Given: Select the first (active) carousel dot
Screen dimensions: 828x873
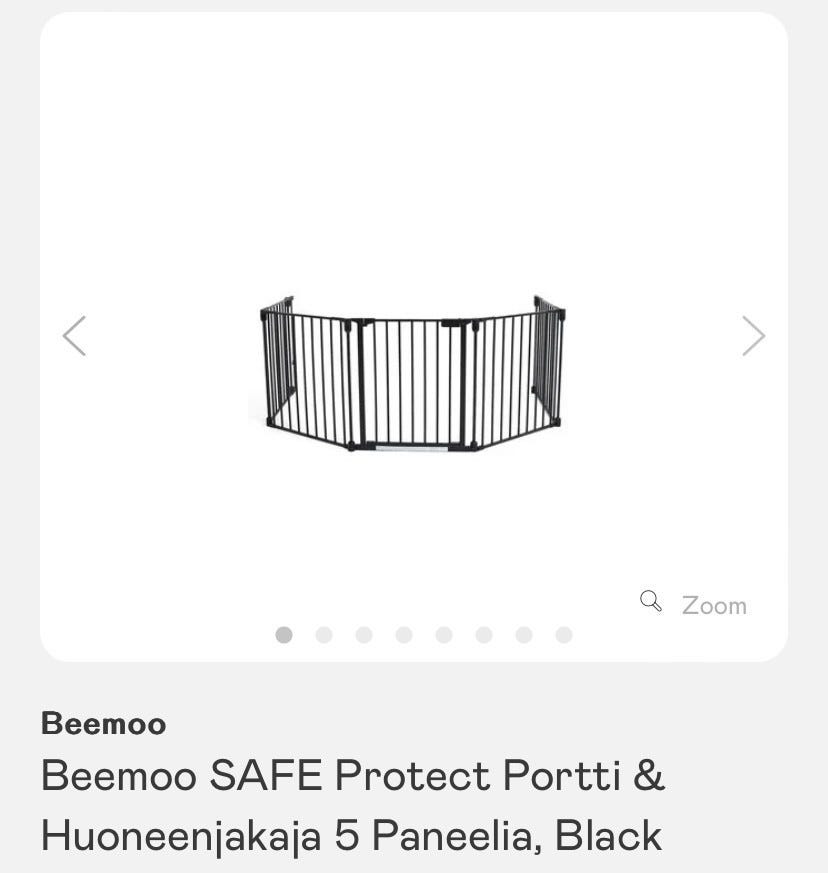Looking at the screenshot, I should [x=284, y=635].
